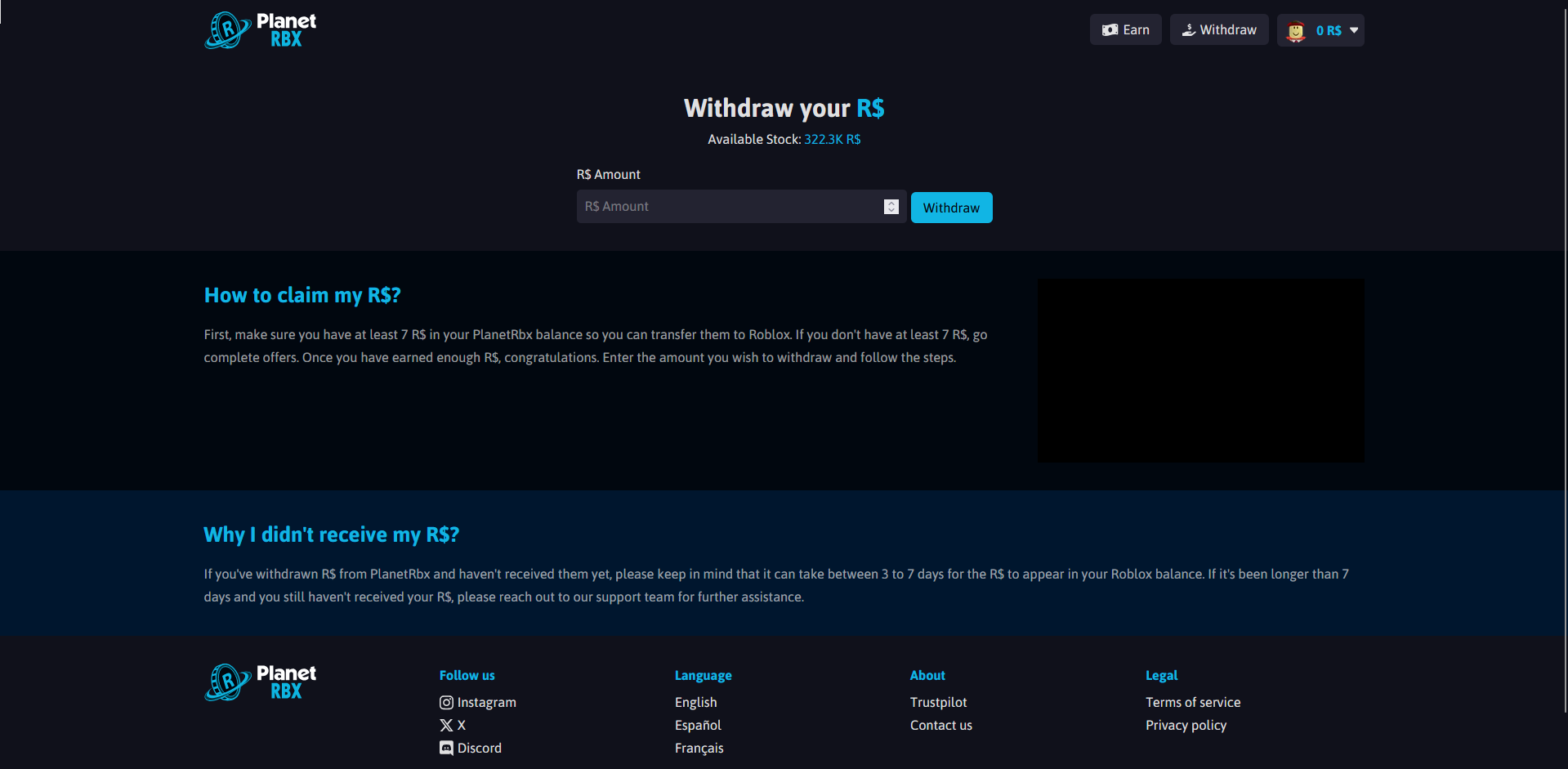
Task: Open the X social link
Action: coord(453,725)
